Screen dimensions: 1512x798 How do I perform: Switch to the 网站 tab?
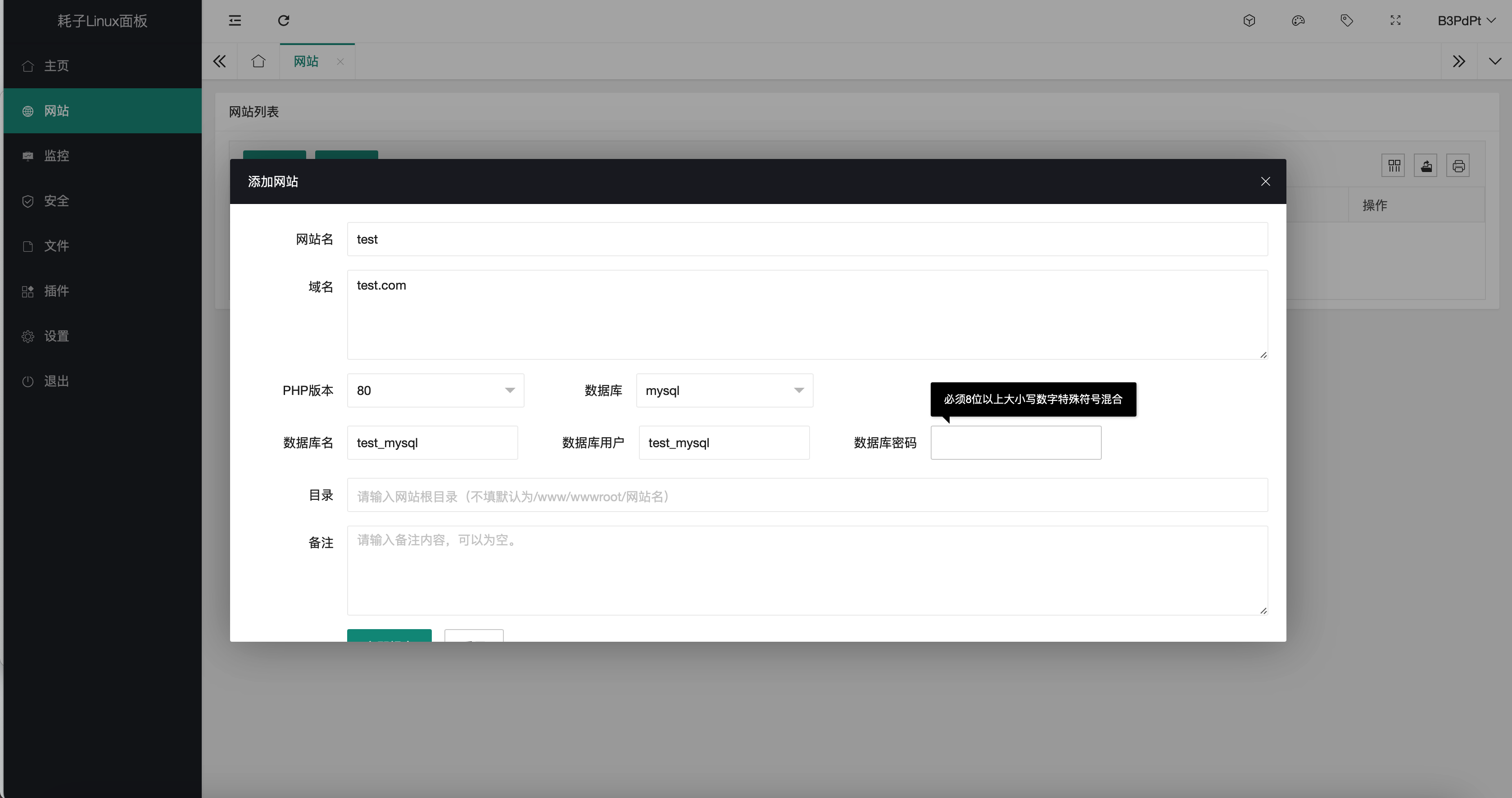point(306,61)
